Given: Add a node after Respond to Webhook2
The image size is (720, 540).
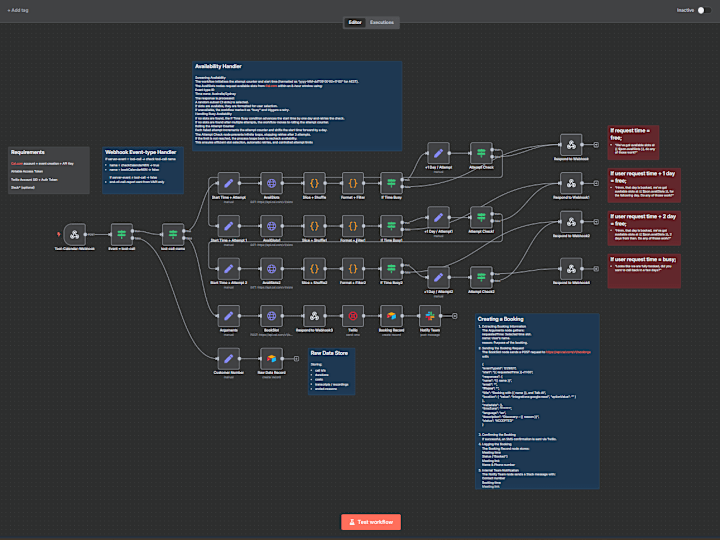Looking at the screenshot, I should tap(596, 222).
